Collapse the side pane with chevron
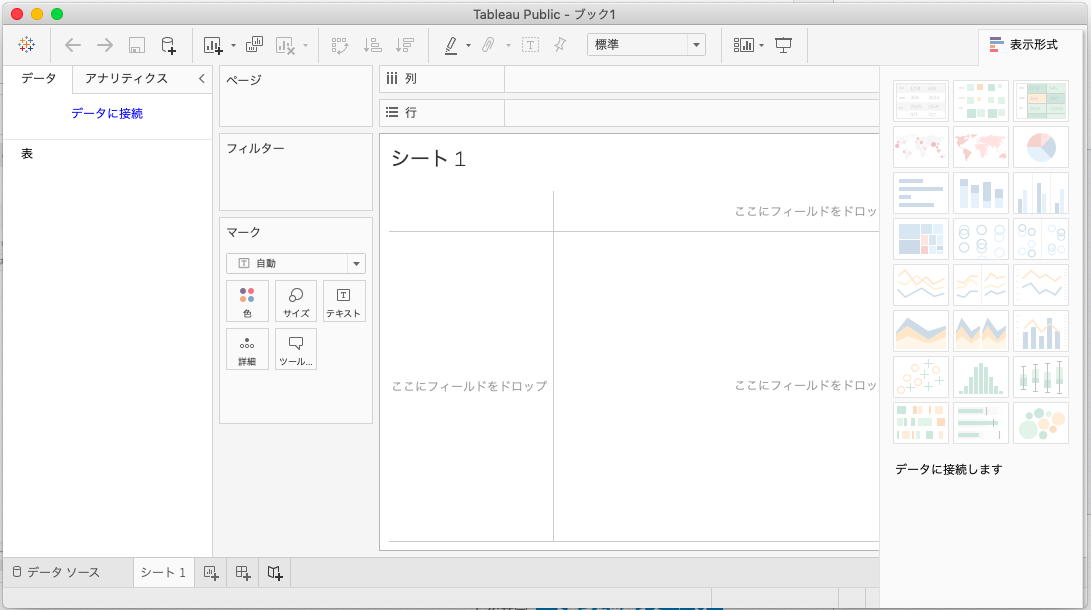 pyautogui.click(x=202, y=79)
